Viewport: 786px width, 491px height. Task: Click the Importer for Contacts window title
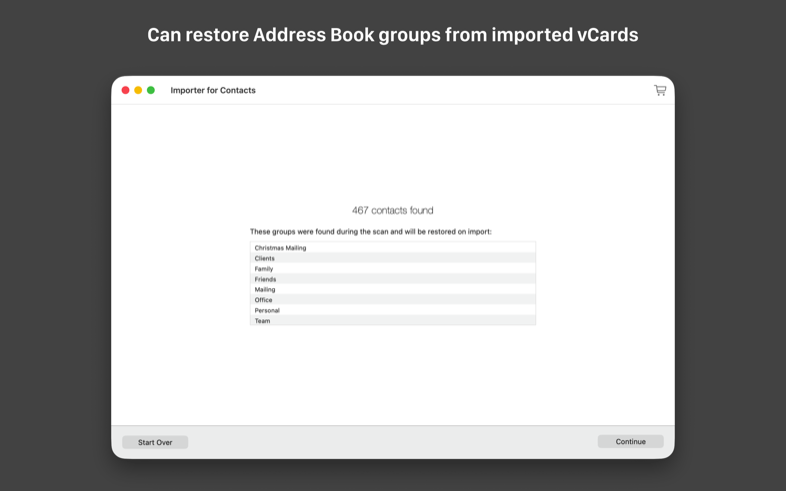(x=213, y=90)
